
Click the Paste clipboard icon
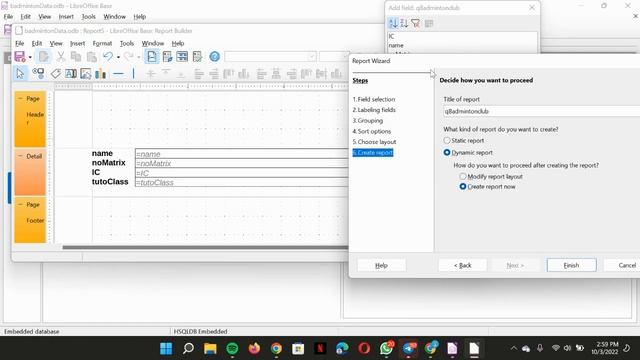click(92, 56)
